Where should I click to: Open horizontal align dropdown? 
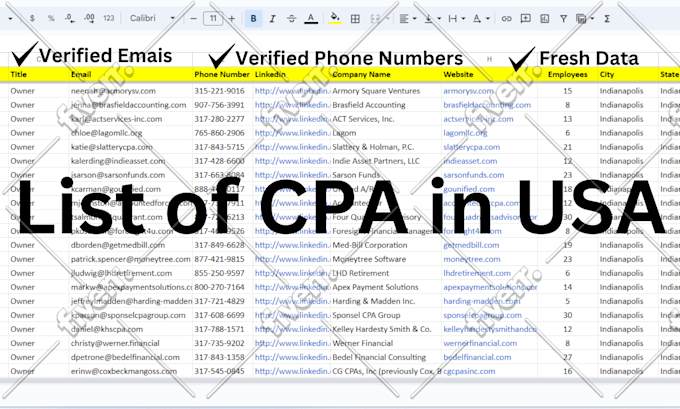pos(408,19)
